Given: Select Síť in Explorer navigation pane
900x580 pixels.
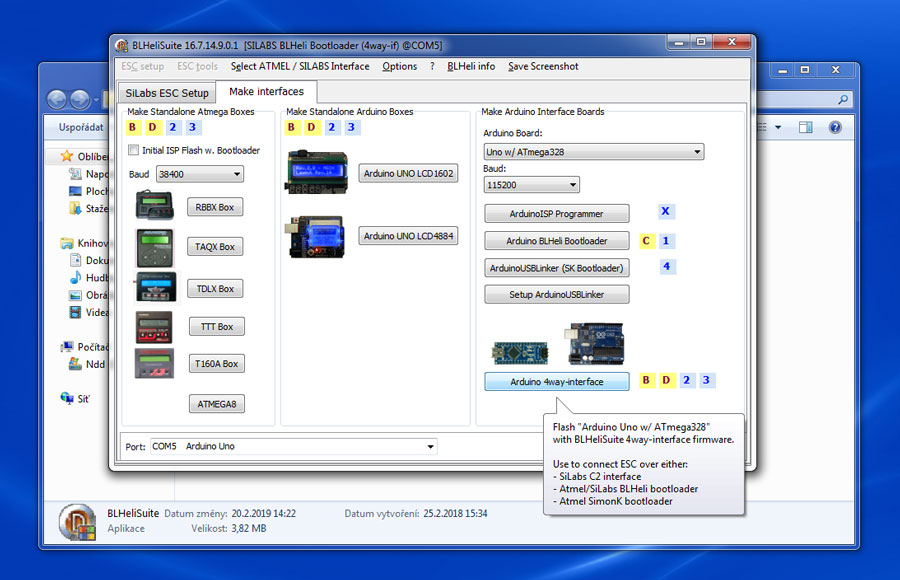Looking at the screenshot, I should coord(84,399).
